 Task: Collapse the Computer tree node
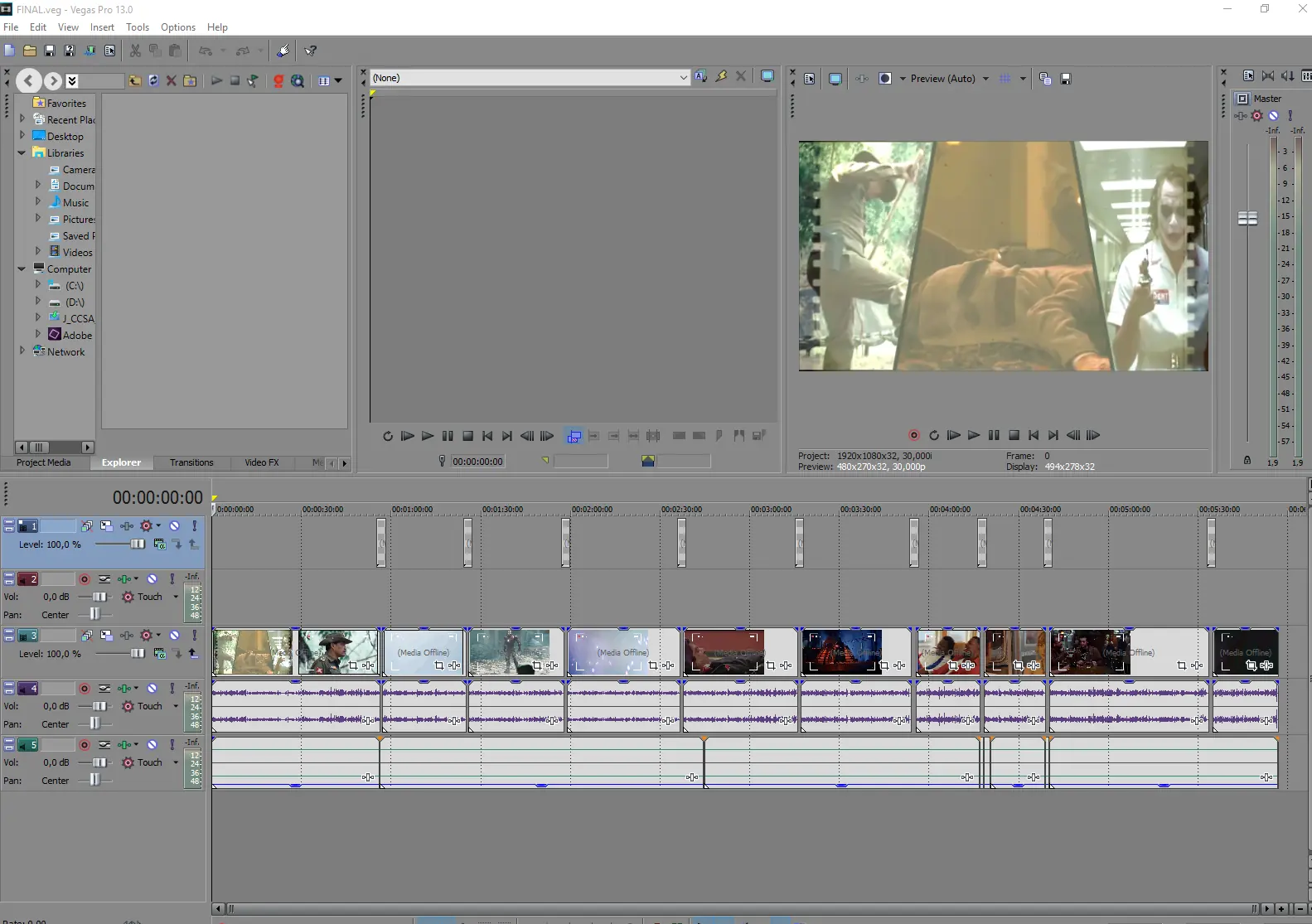pos(22,268)
